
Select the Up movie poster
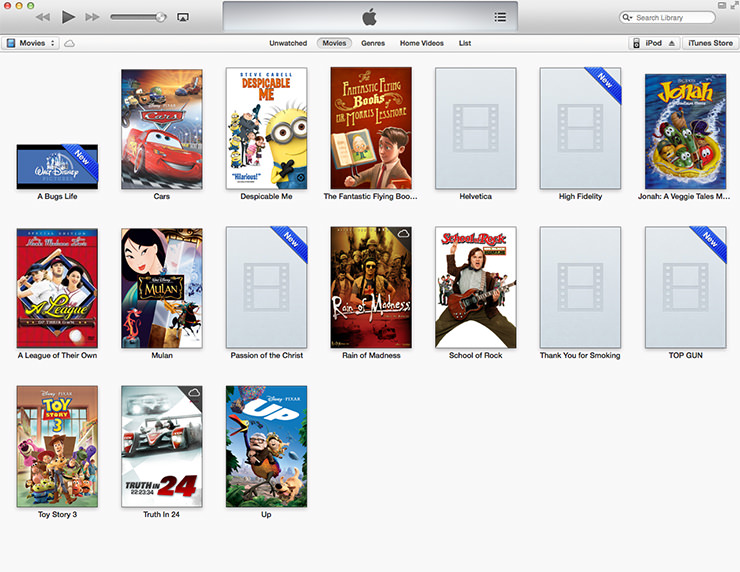(x=266, y=446)
